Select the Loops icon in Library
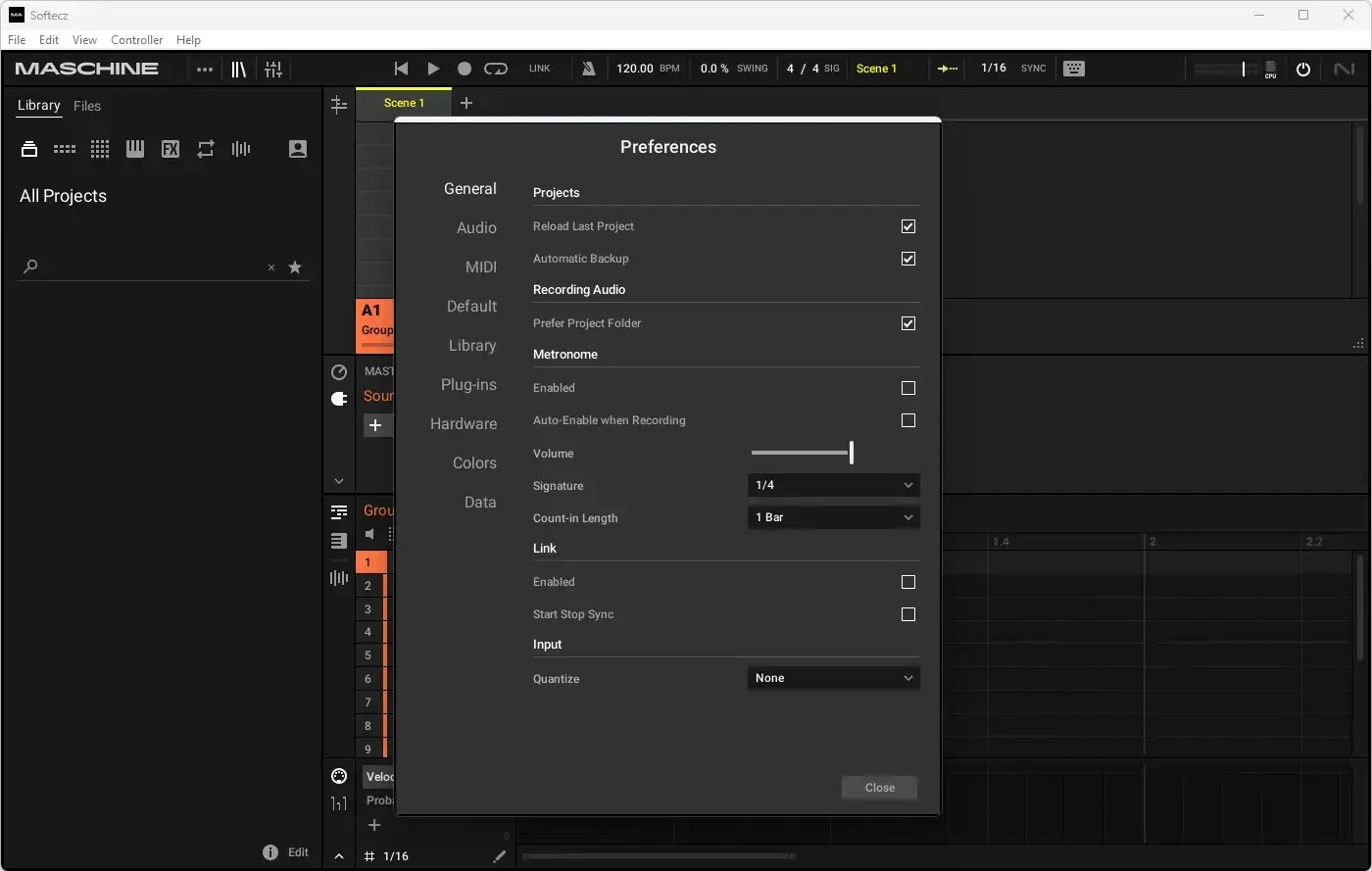This screenshot has height=871, width=1372. click(206, 149)
